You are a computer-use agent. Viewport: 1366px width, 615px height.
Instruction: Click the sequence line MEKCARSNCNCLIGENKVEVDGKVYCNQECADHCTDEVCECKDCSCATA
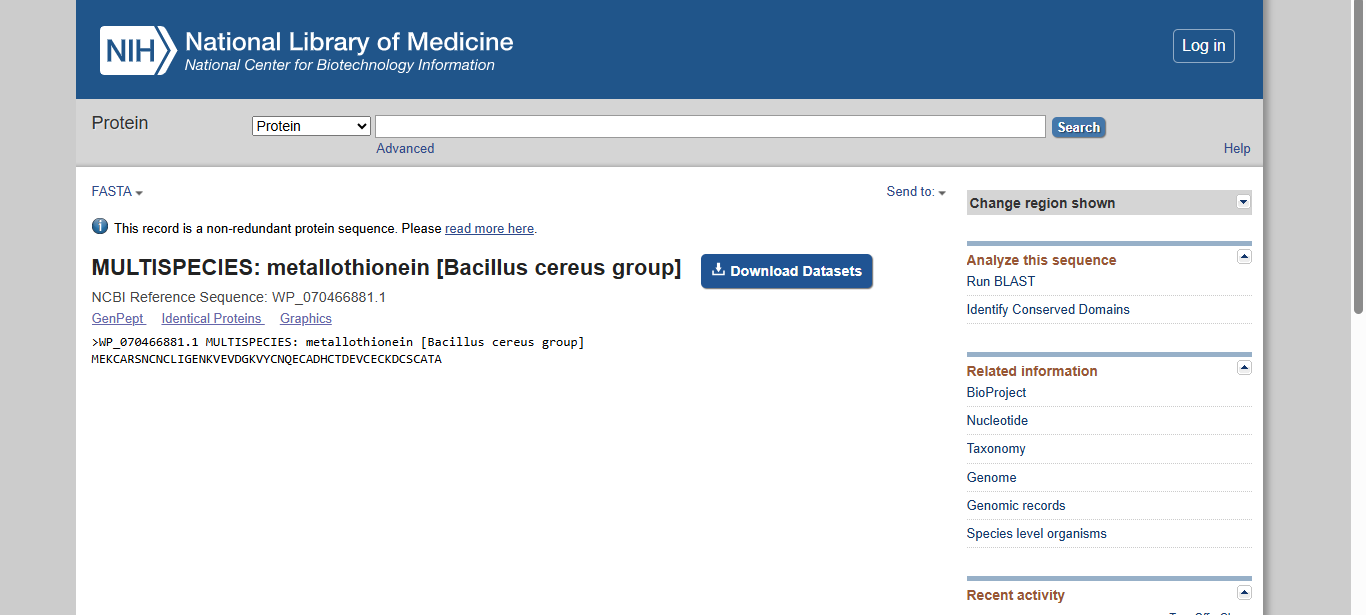(x=266, y=359)
